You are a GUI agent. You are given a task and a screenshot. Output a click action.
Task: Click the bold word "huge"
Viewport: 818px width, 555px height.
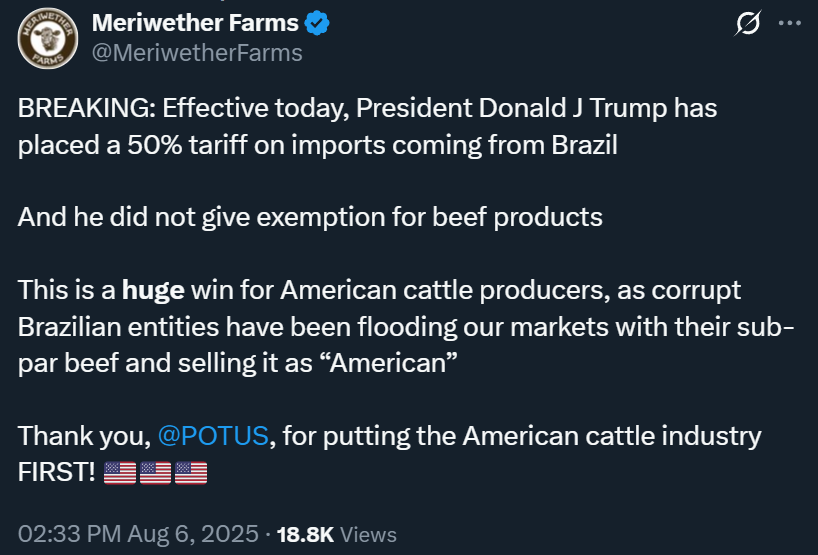pyautogui.click(x=153, y=291)
